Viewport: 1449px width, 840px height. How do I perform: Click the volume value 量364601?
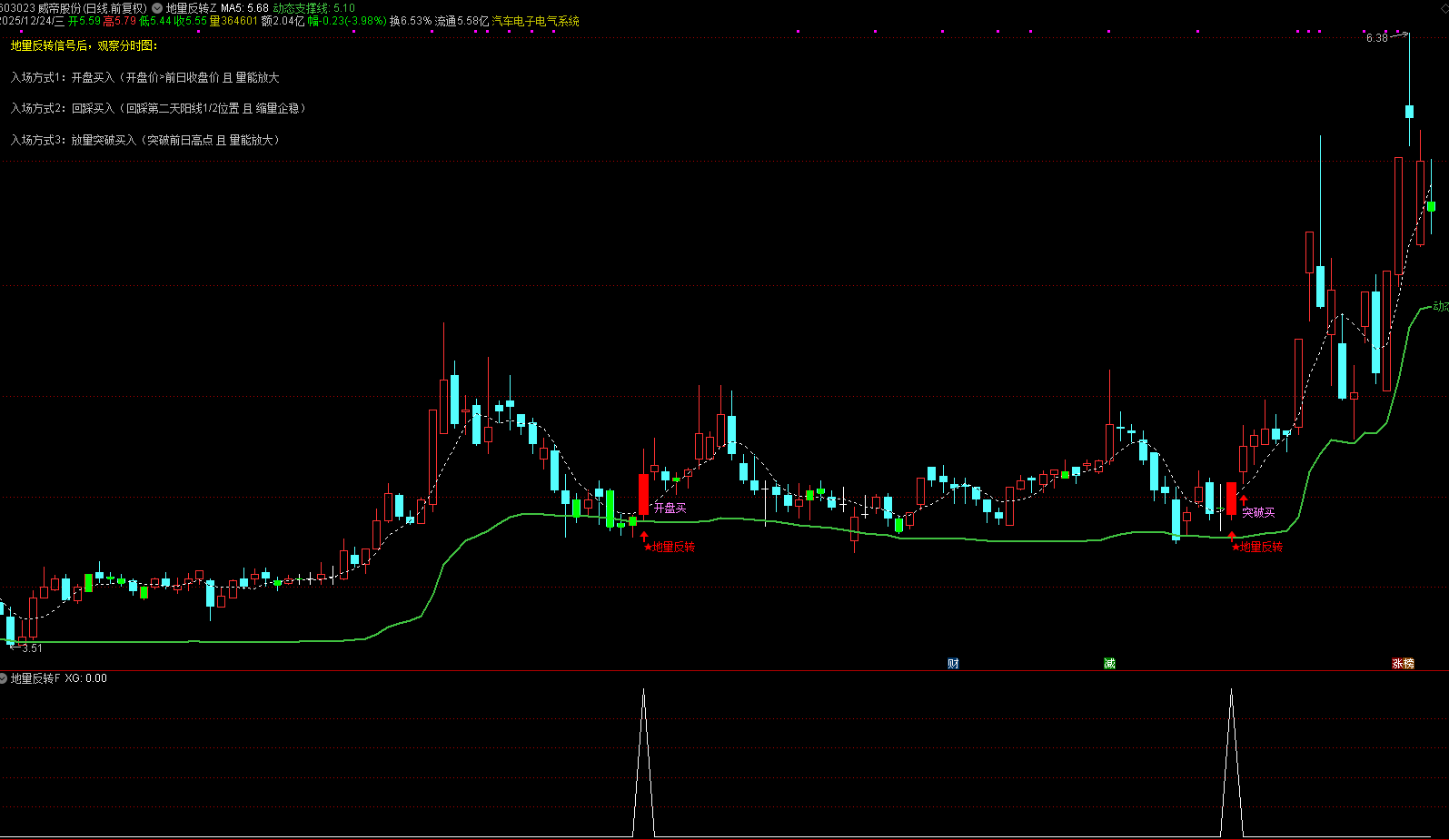coord(233,21)
